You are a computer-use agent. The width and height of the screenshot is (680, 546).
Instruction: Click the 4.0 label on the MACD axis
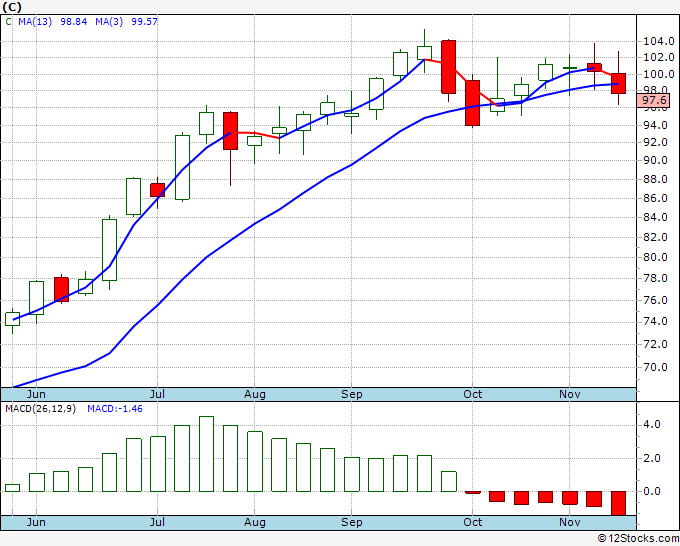tap(652, 425)
